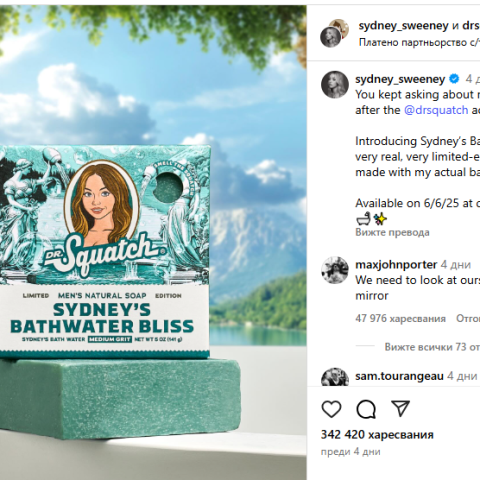Click sydney_sweeney profile picture beside caption
Image resolution: width=480 pixels, height=480 pixels.
(x=335, y=84)
